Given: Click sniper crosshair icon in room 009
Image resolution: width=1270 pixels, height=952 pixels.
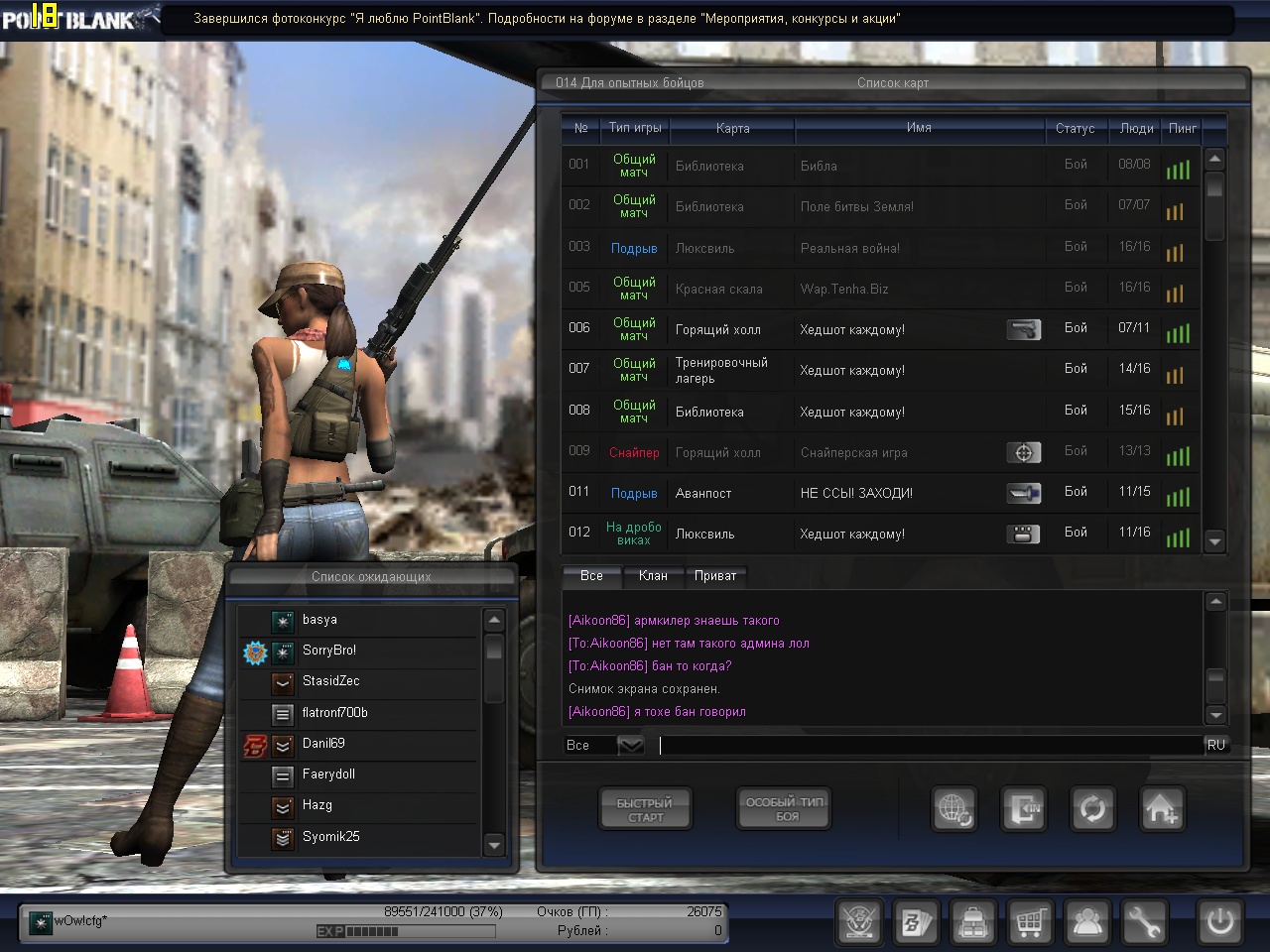Looking at the screenshot, I should coord(1023,452).
